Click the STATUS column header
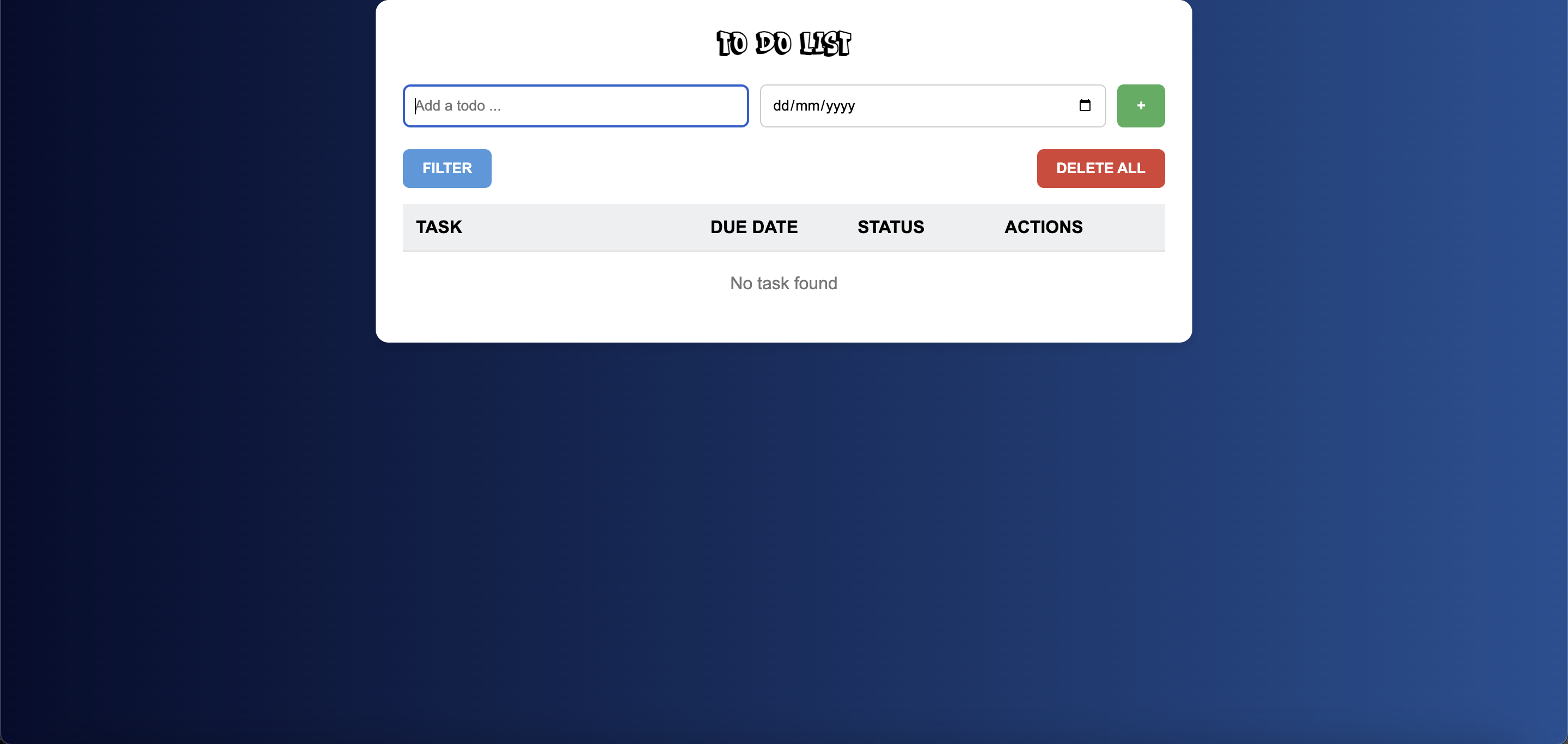Image resolution: width=1568 pixels, height=744 pixels. pyautogui.click(x=891, y=227)
